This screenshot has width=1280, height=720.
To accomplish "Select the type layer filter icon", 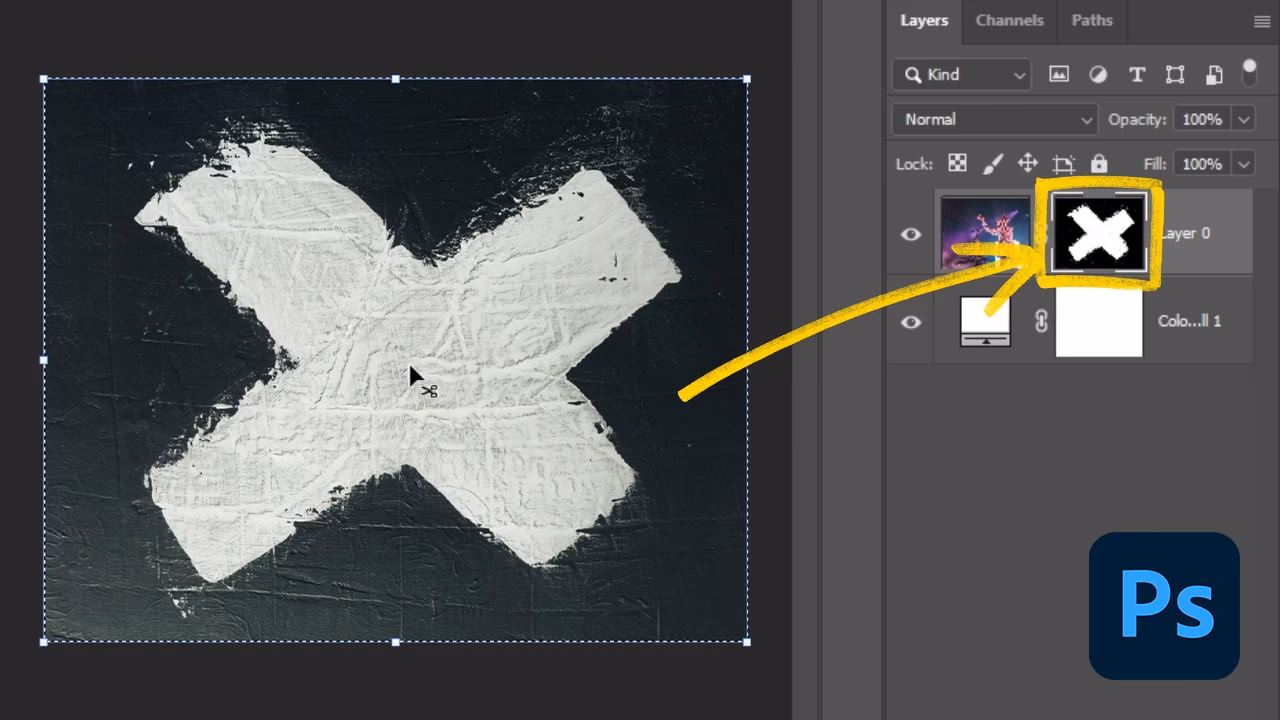I will pos(1137,74).
